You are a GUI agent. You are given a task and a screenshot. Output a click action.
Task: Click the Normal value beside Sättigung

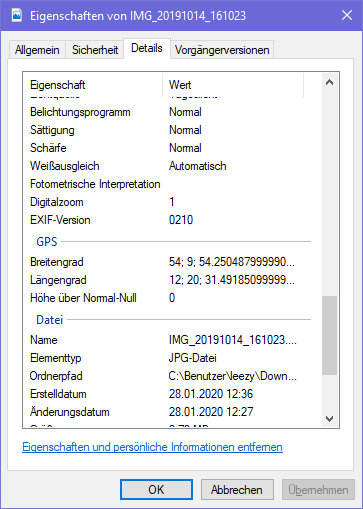tap(185, 130)
